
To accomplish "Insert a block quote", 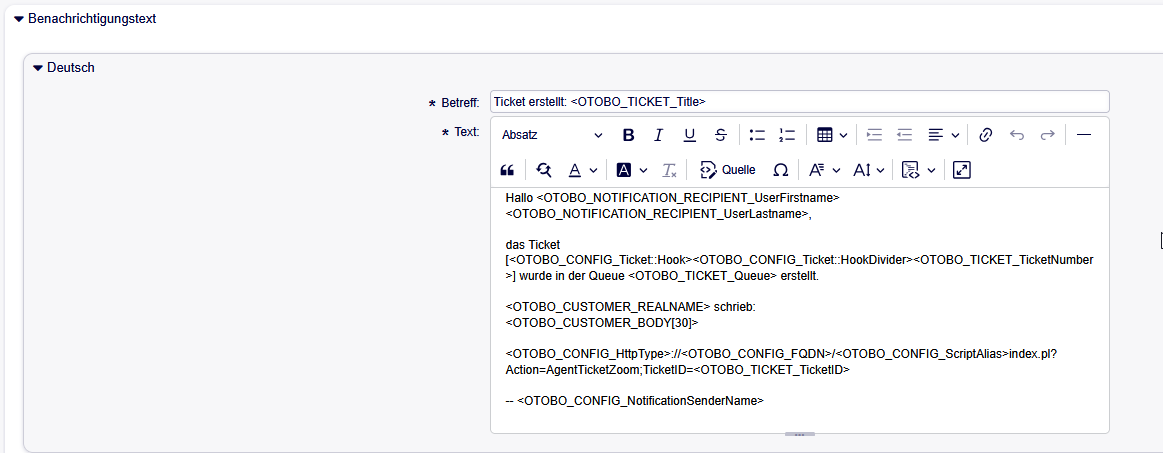I will pos(507,170).
